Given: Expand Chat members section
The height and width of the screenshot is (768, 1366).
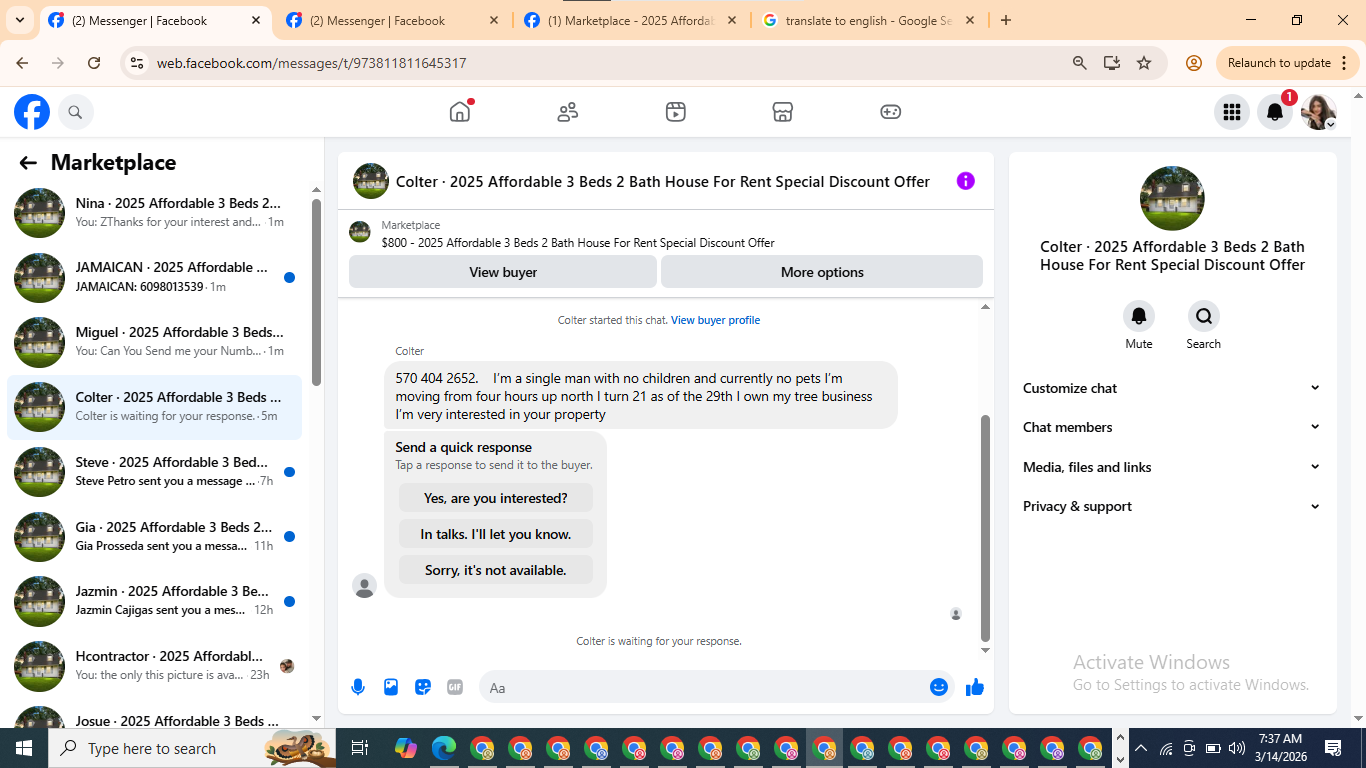Looking at the screenshot, I should tap(1172, 427).
